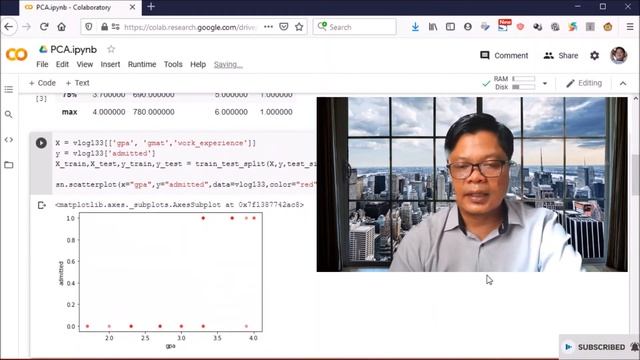640x360 pixels.
Task: Go to browser home page icon
Action: [62, 27]
